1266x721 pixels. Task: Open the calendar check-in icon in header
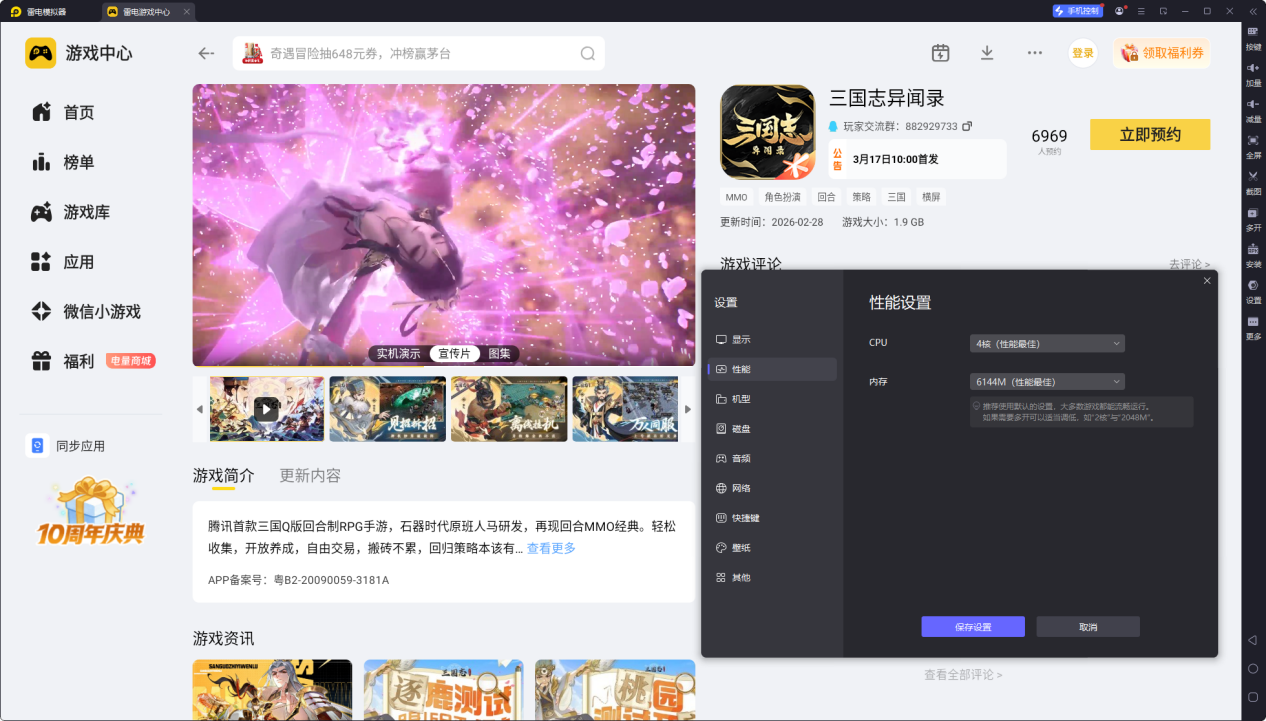point(940,53)
